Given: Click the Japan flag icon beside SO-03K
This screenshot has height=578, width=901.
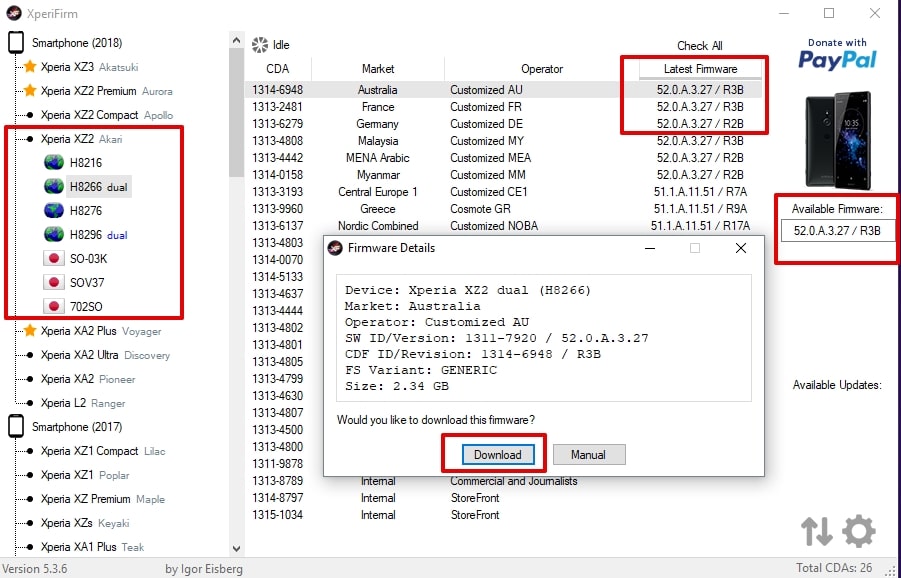Looking at the screenshot, I should (x=54, y=259).
